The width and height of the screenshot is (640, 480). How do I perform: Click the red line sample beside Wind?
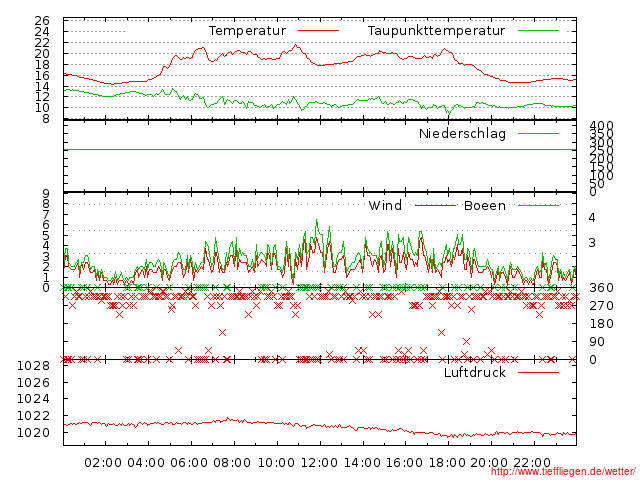[435, 205]
